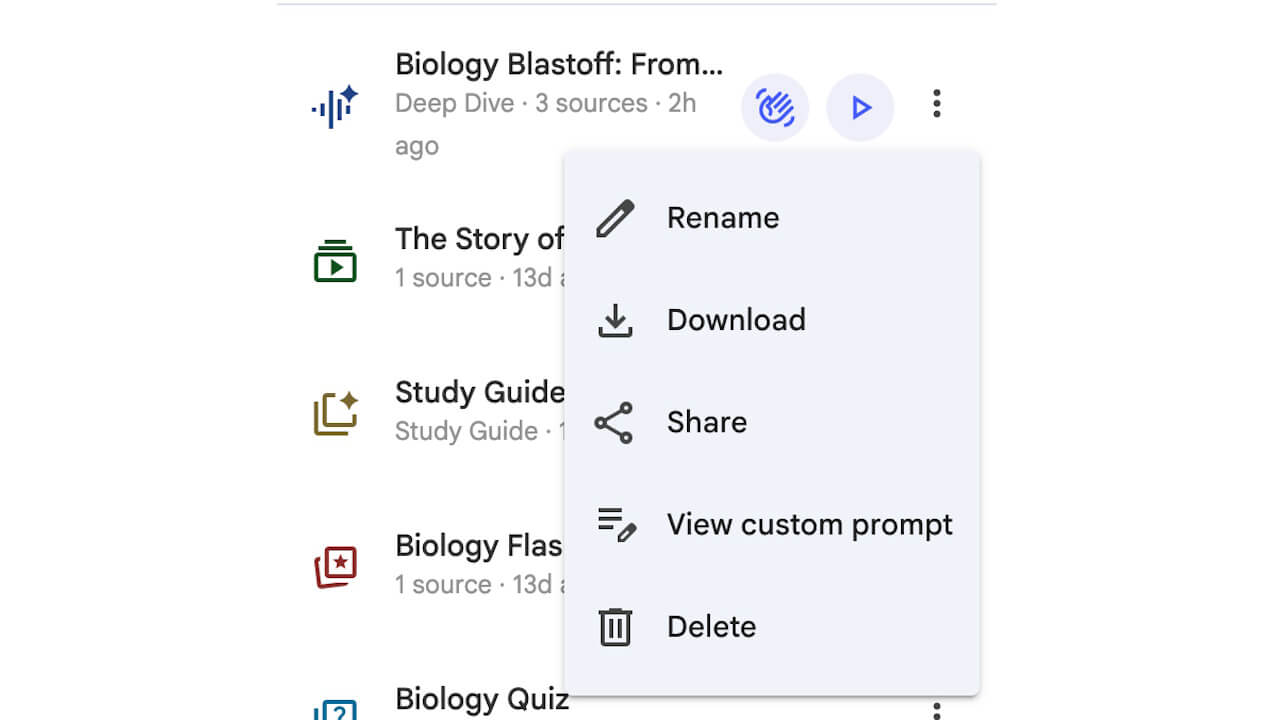The width and height of the screenshot is (1280, 720).
Task: Choose Download in the context menu
Action: point(735,320)
